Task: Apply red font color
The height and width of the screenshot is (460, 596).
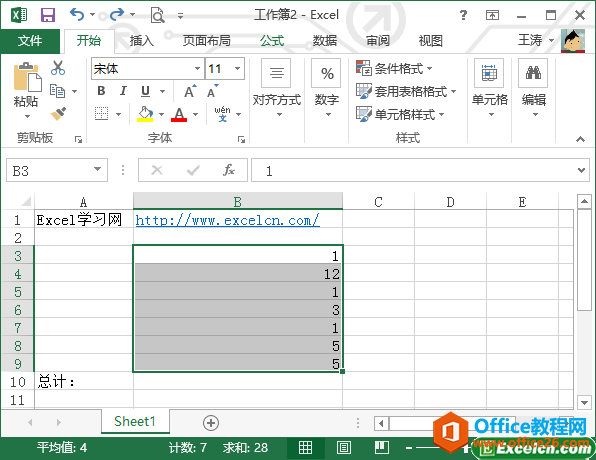Action: click(x=179, y=114)
